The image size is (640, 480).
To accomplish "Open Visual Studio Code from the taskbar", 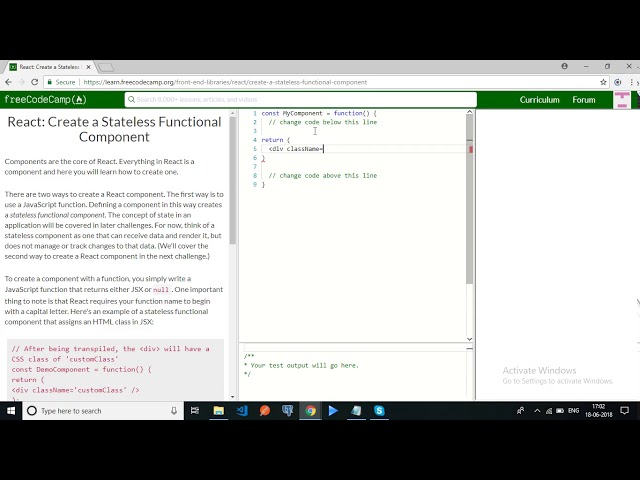I will point(242,411).
